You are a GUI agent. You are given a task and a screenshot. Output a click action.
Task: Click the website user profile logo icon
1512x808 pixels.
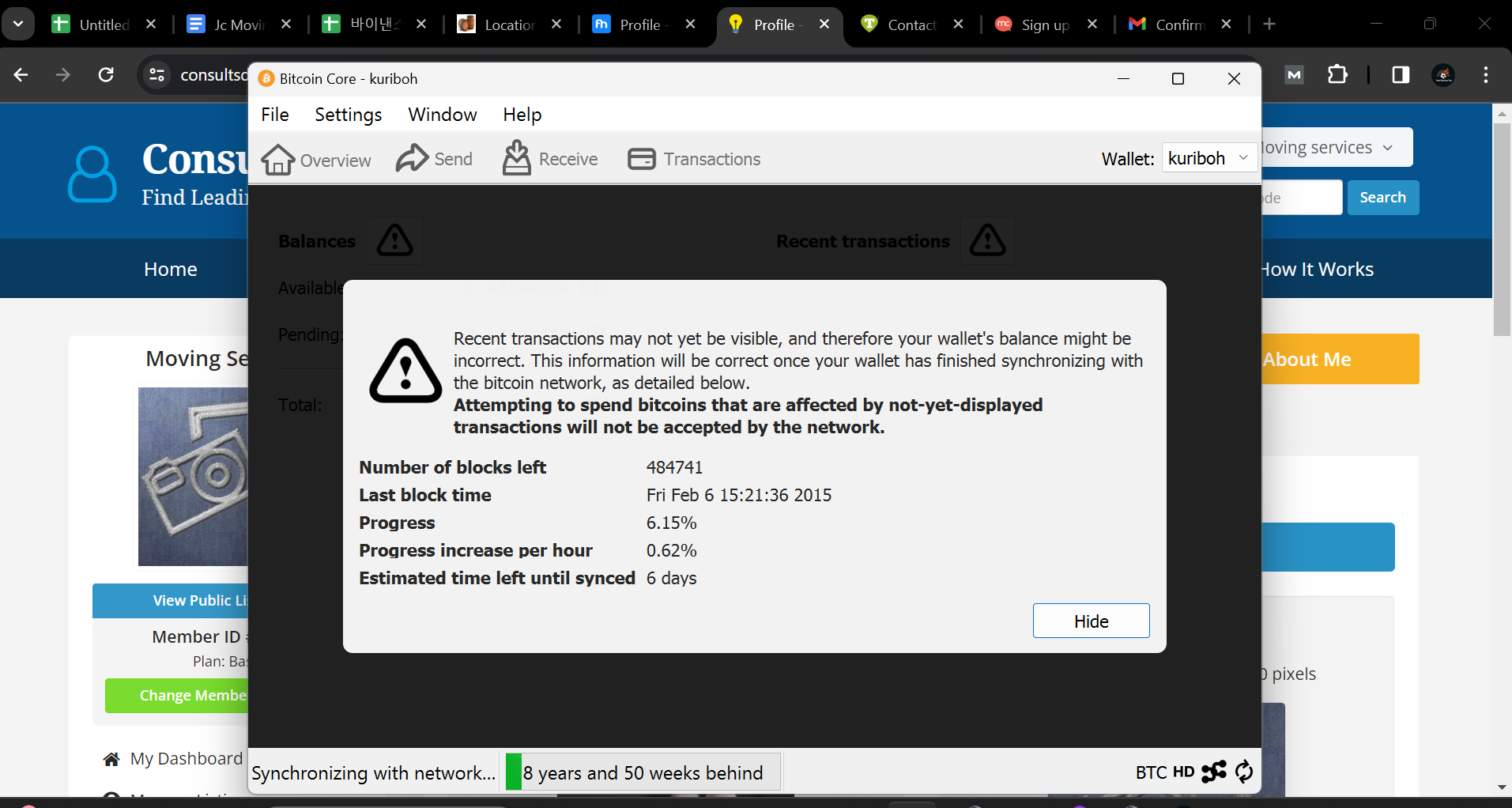[92, 174]
